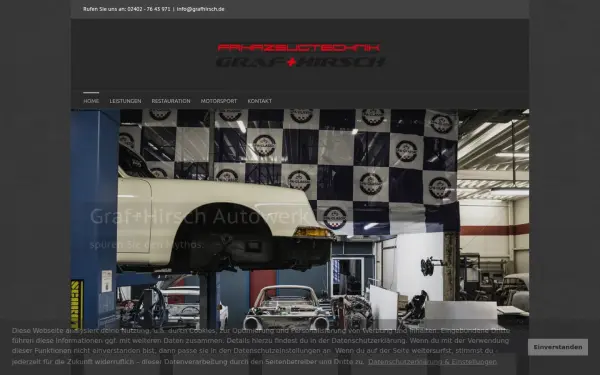
Task: Select the Motorsport menu item
Action: coord(219,101)
